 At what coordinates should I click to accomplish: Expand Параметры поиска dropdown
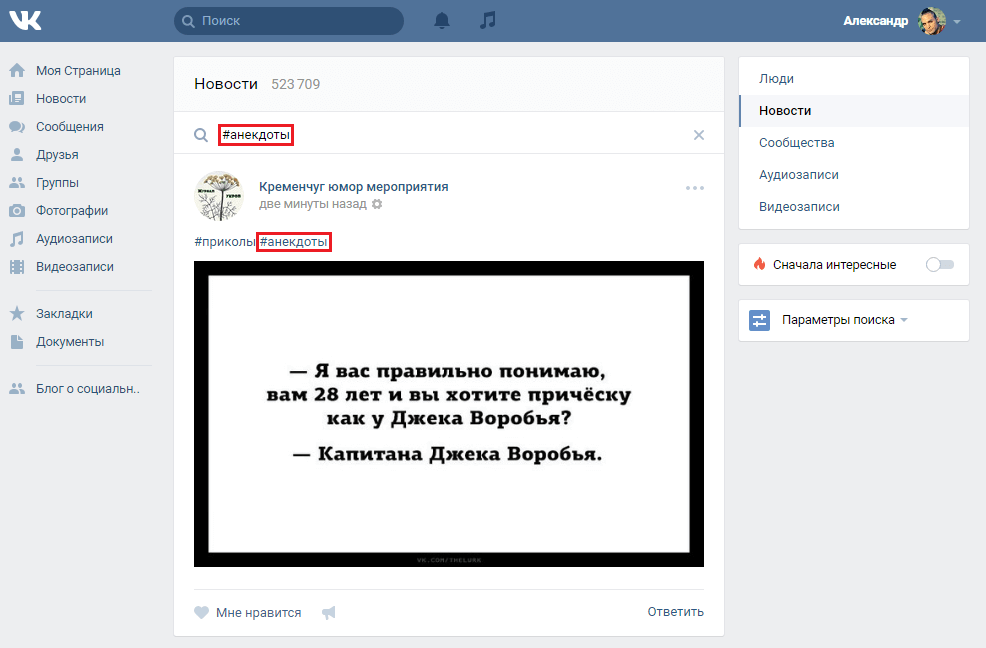click(x=845, y=320)
